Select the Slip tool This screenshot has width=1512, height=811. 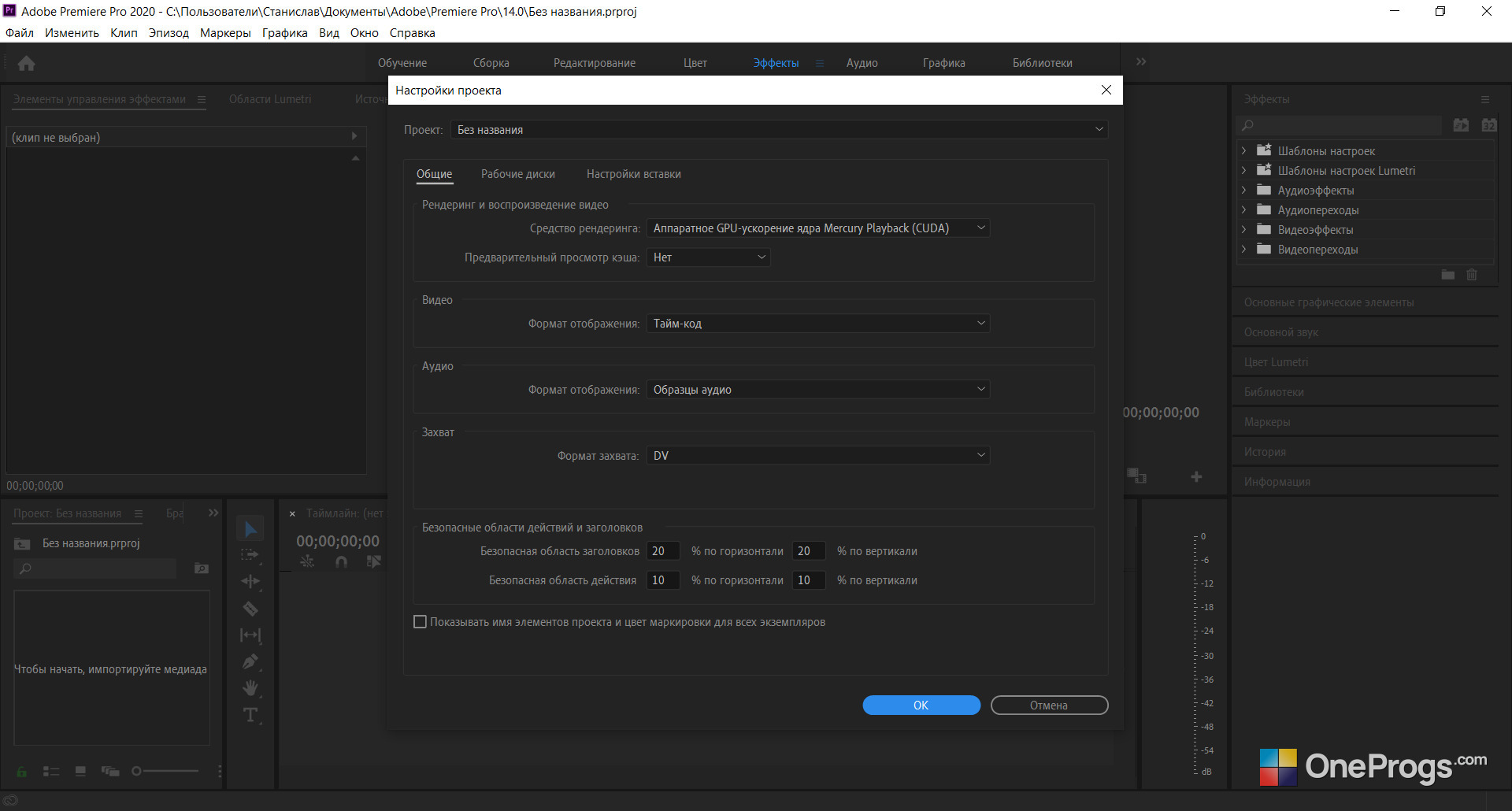coord(250,635)
